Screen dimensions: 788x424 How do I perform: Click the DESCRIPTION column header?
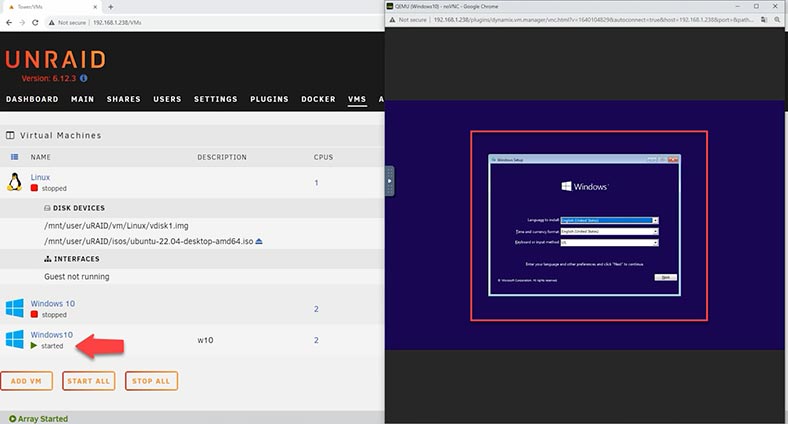click(x=222, y=157)
